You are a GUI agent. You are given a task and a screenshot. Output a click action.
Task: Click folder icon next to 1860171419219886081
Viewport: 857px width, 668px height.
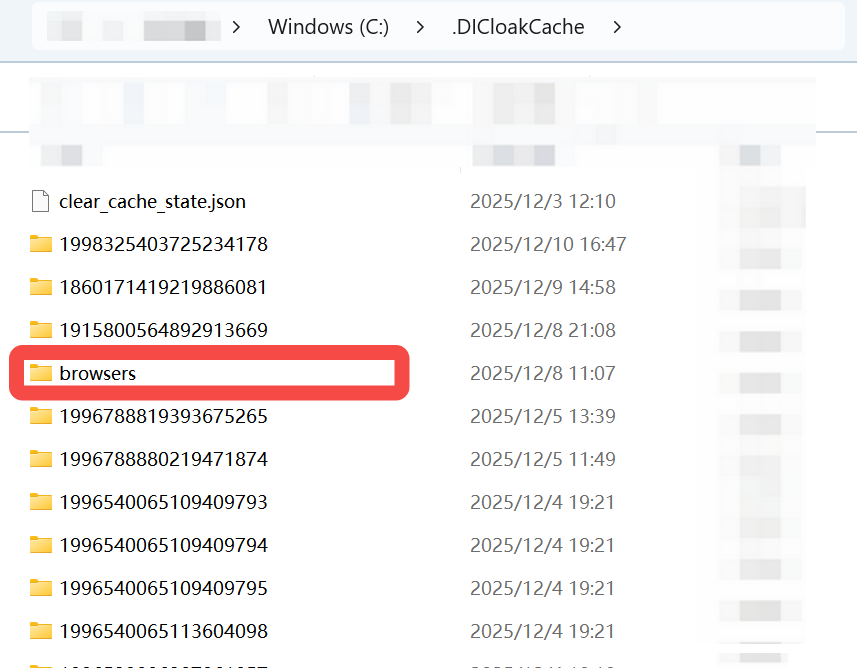tap(40, 287)
